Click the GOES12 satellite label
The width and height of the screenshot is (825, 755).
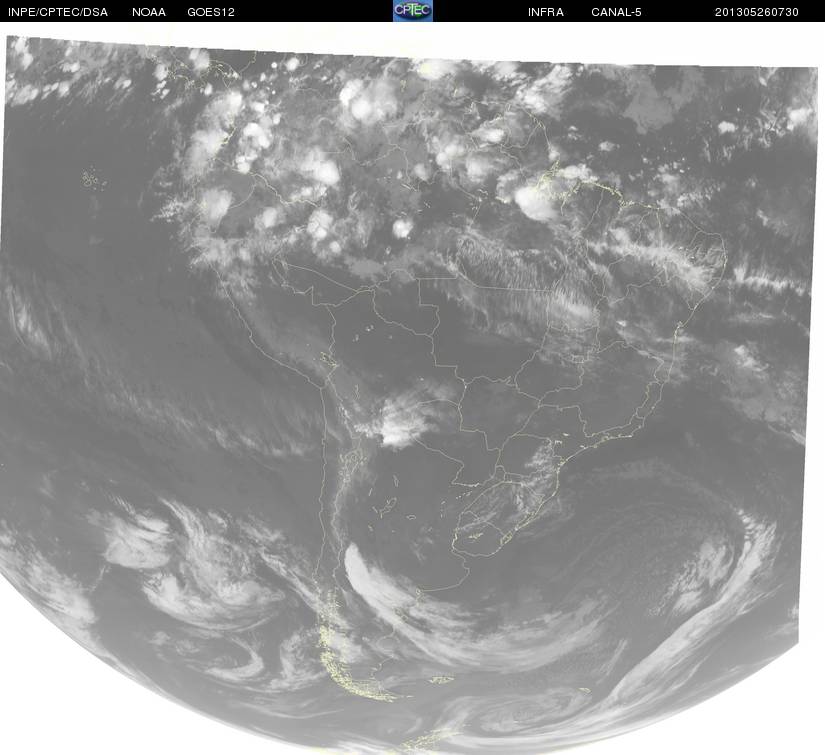click(211, 12)
